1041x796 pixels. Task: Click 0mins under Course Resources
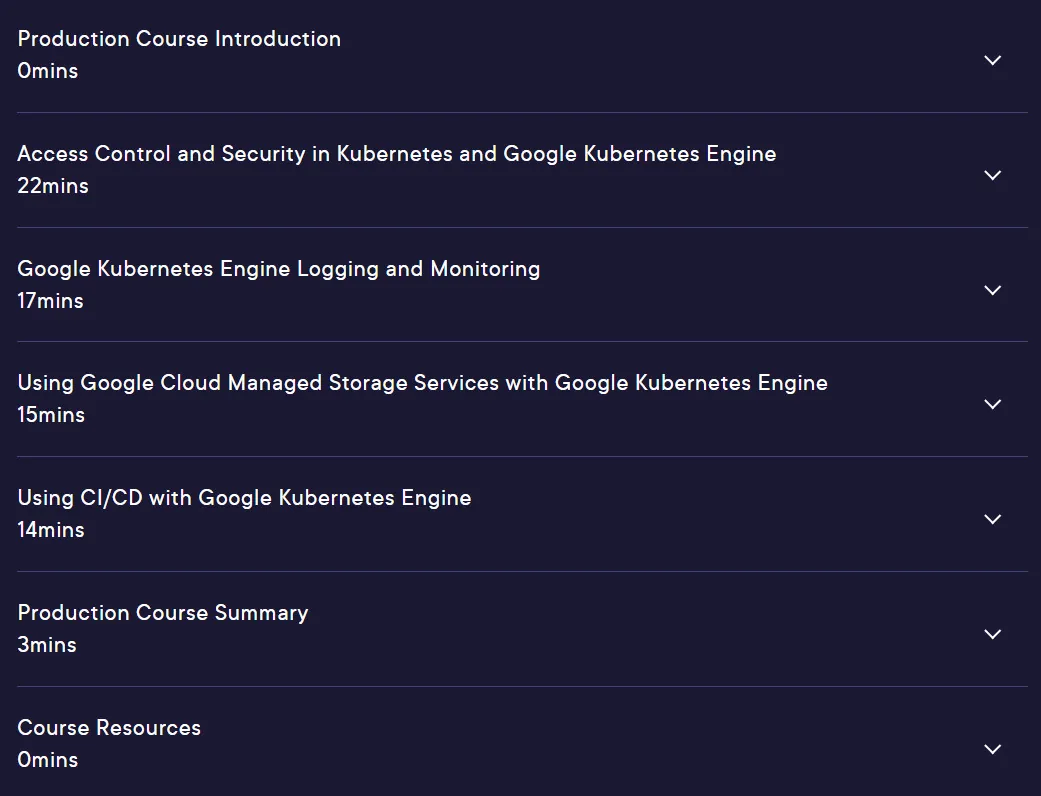pos(48,759)
